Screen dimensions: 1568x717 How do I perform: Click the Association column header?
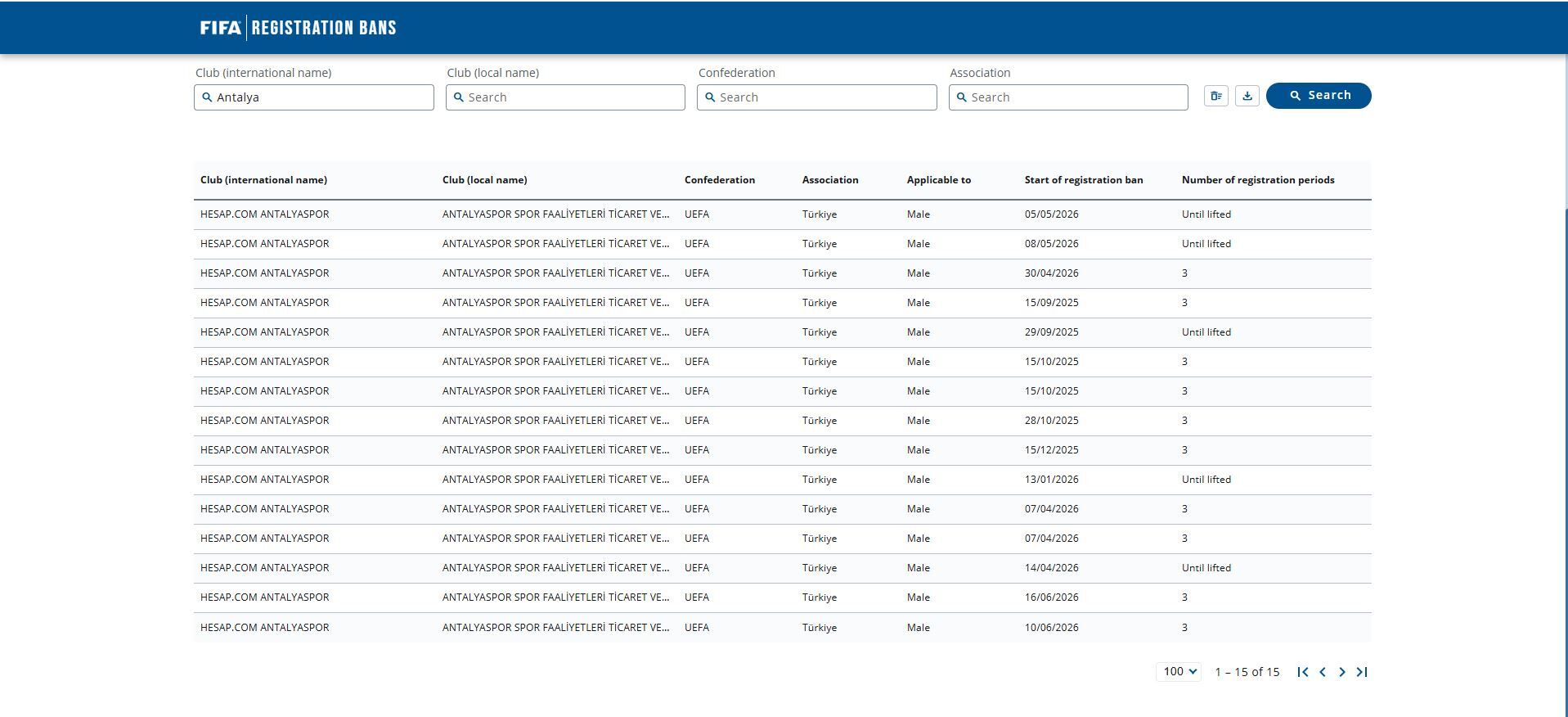tap(830, 180)
